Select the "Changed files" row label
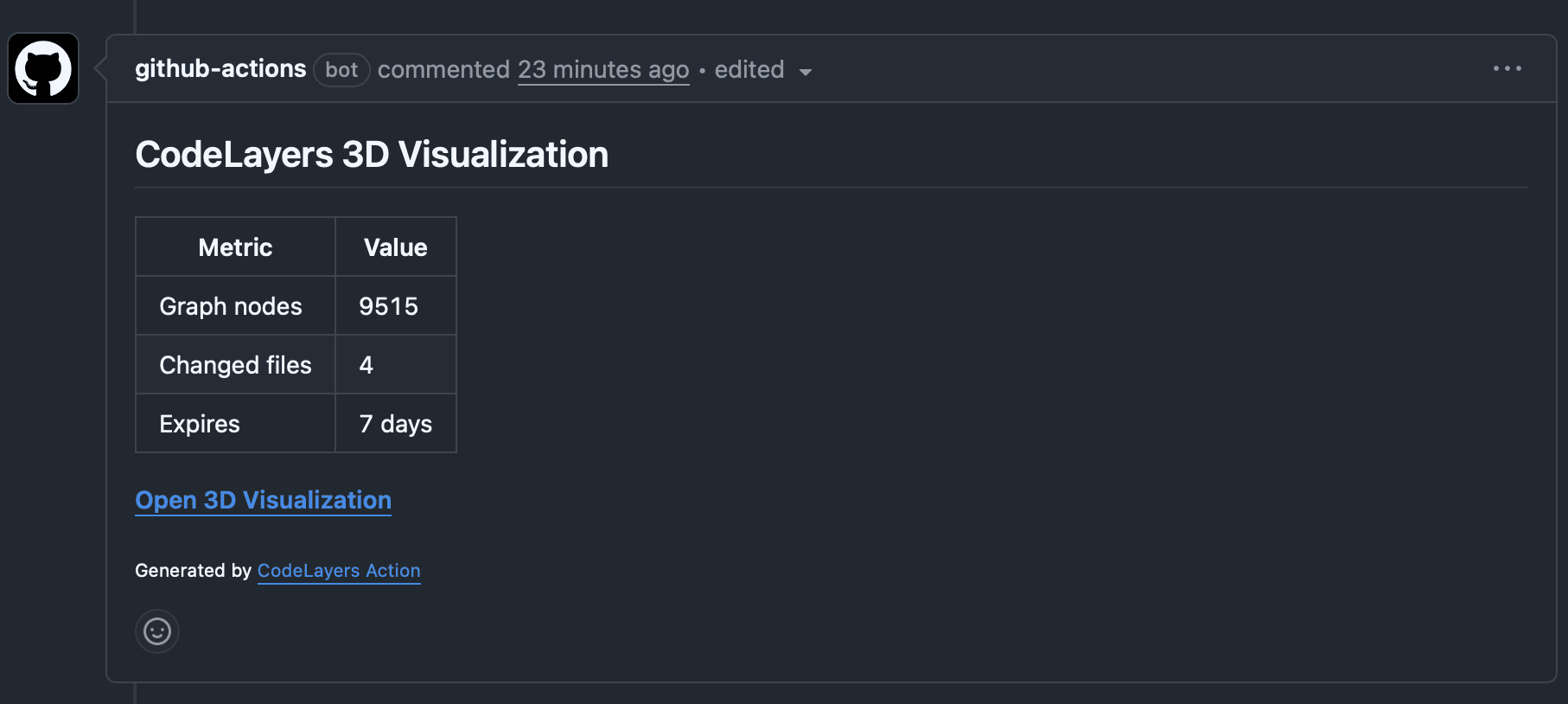The width and height of the screenshot is (1568, 704). point(234,364)
